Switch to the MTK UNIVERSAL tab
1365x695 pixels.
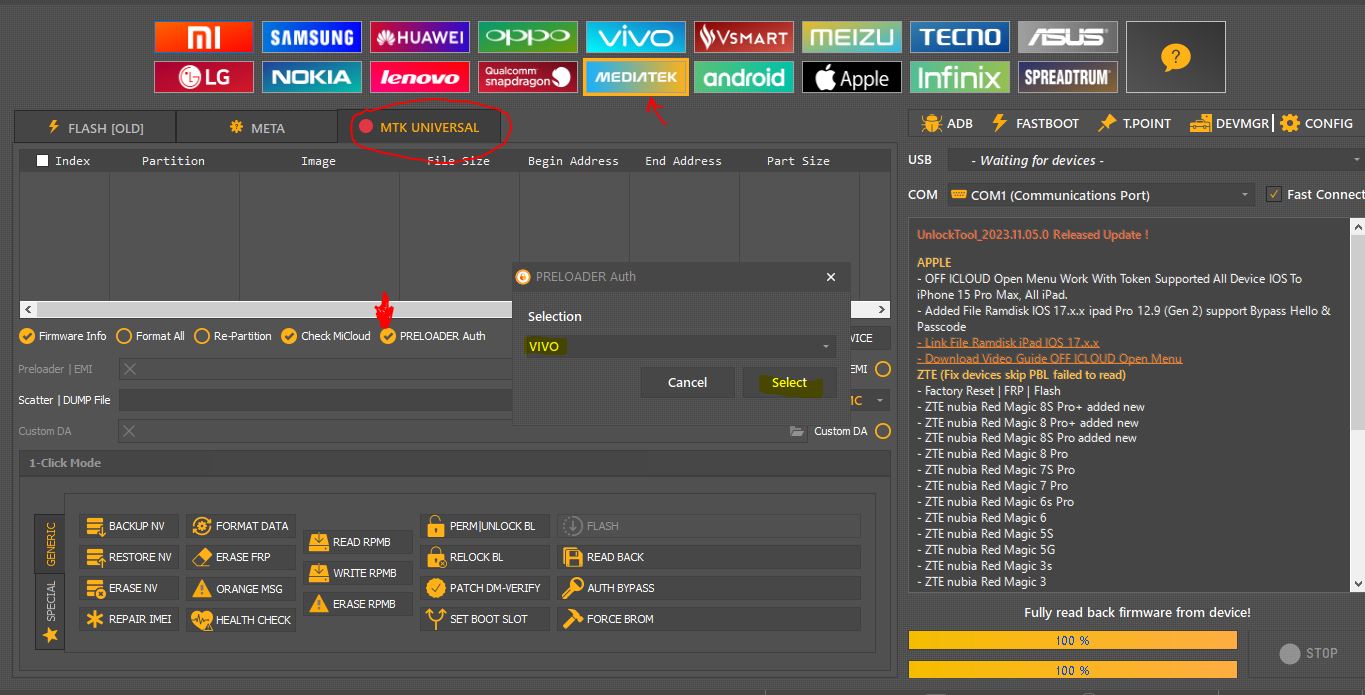click(x=419, y=127)
